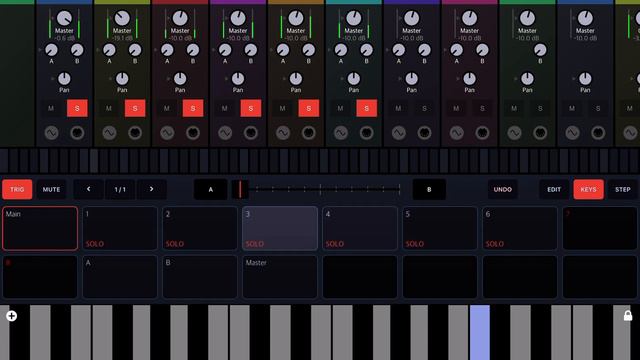Click the teal channel's waveform icon
640x360 pixels.
(x=341, y=133)
